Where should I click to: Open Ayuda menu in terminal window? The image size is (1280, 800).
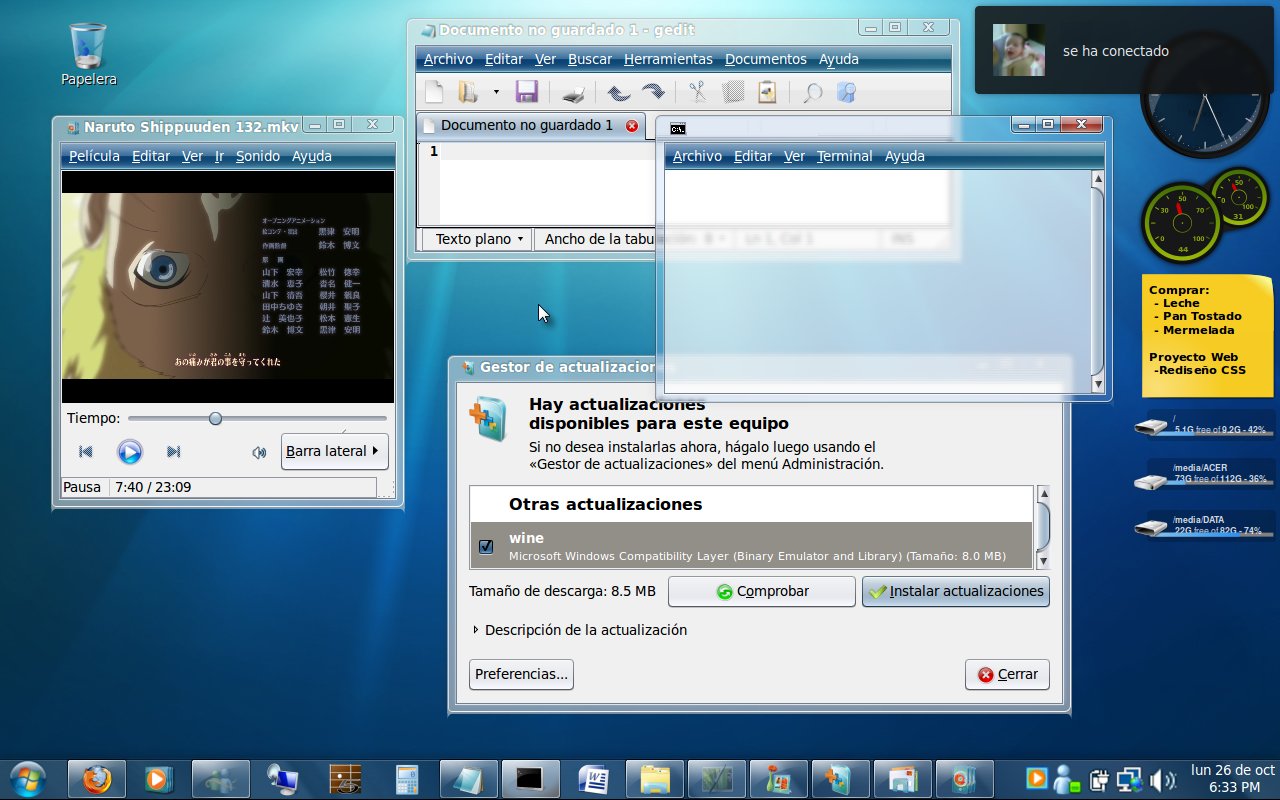[x=905, y=156]
